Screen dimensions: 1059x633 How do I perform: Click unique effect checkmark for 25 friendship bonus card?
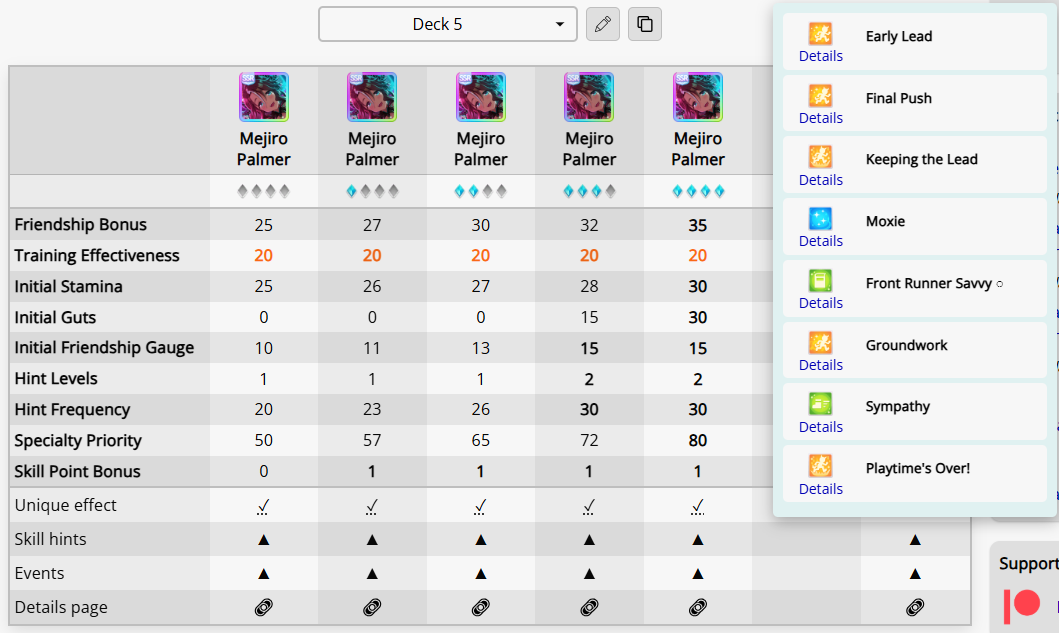point(263,506)
